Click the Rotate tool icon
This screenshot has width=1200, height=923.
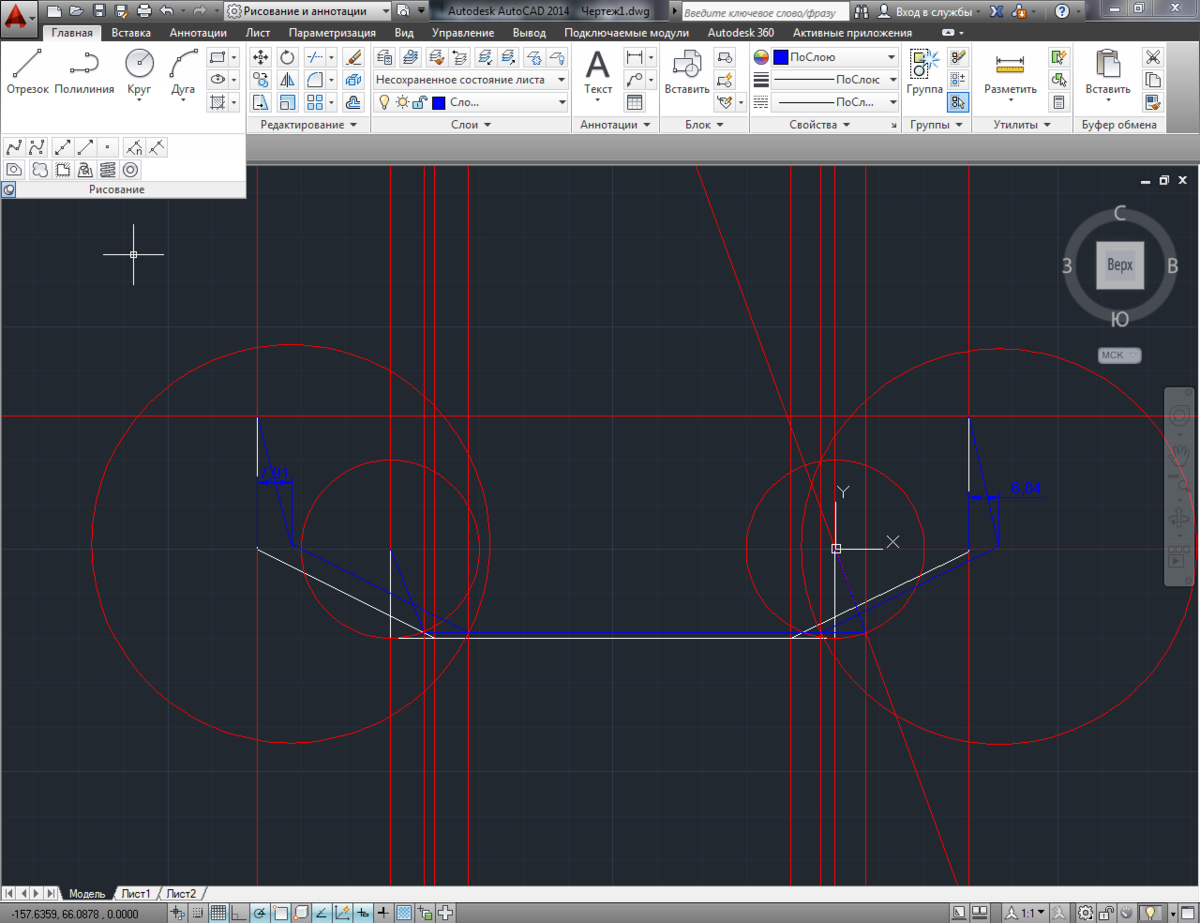(x=287, y=57)
